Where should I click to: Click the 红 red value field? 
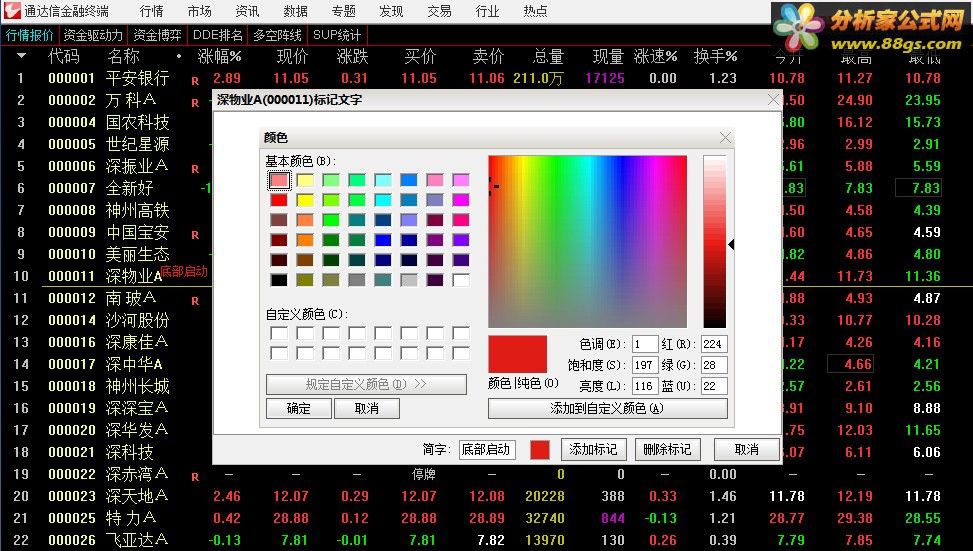coord(714,344)
